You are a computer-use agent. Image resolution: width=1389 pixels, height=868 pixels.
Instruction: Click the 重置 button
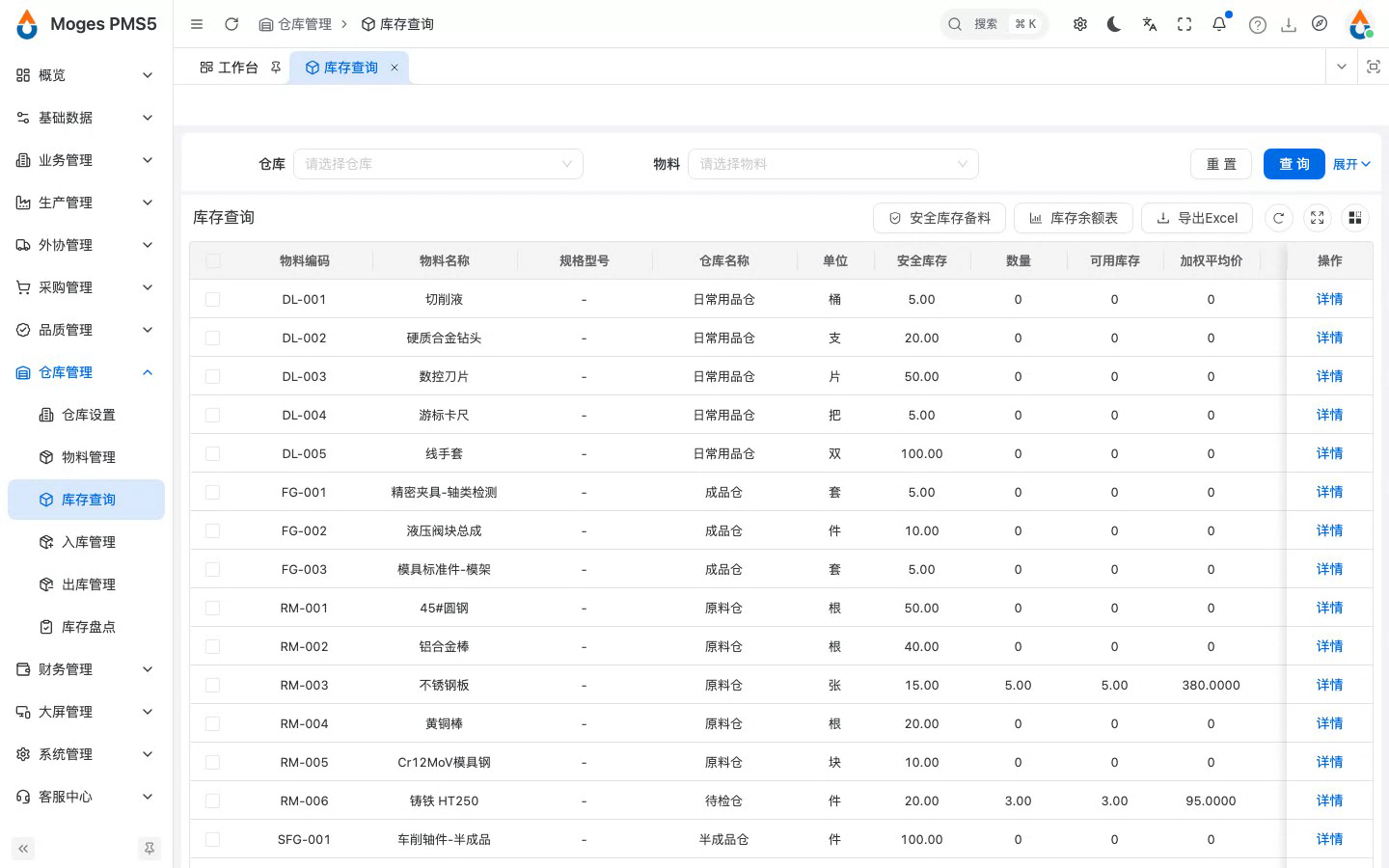tap(1221, 164)
